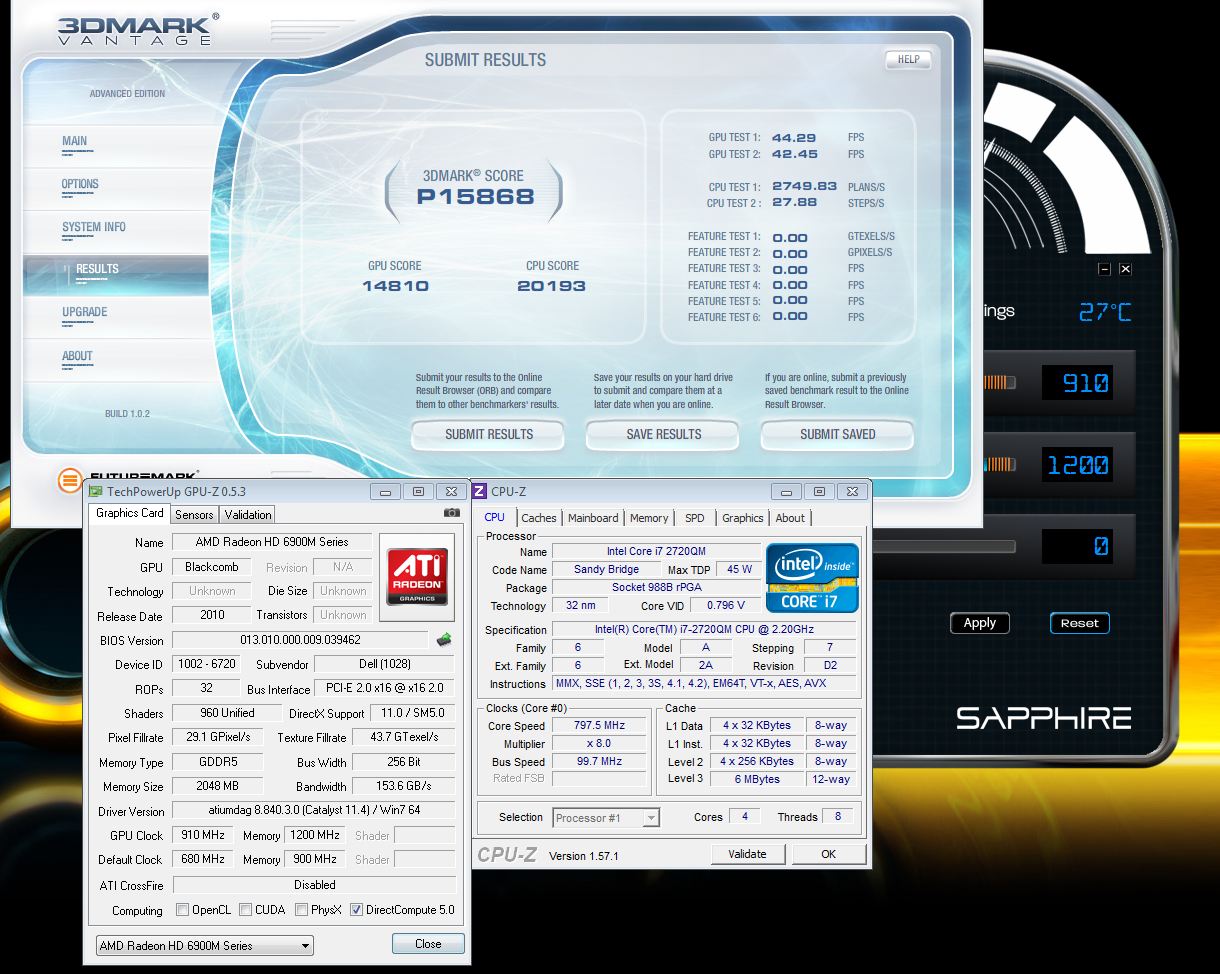Open the About tab in CPU-Z
The height and width of the screenshot is (974, 1220).
point(790,518)
